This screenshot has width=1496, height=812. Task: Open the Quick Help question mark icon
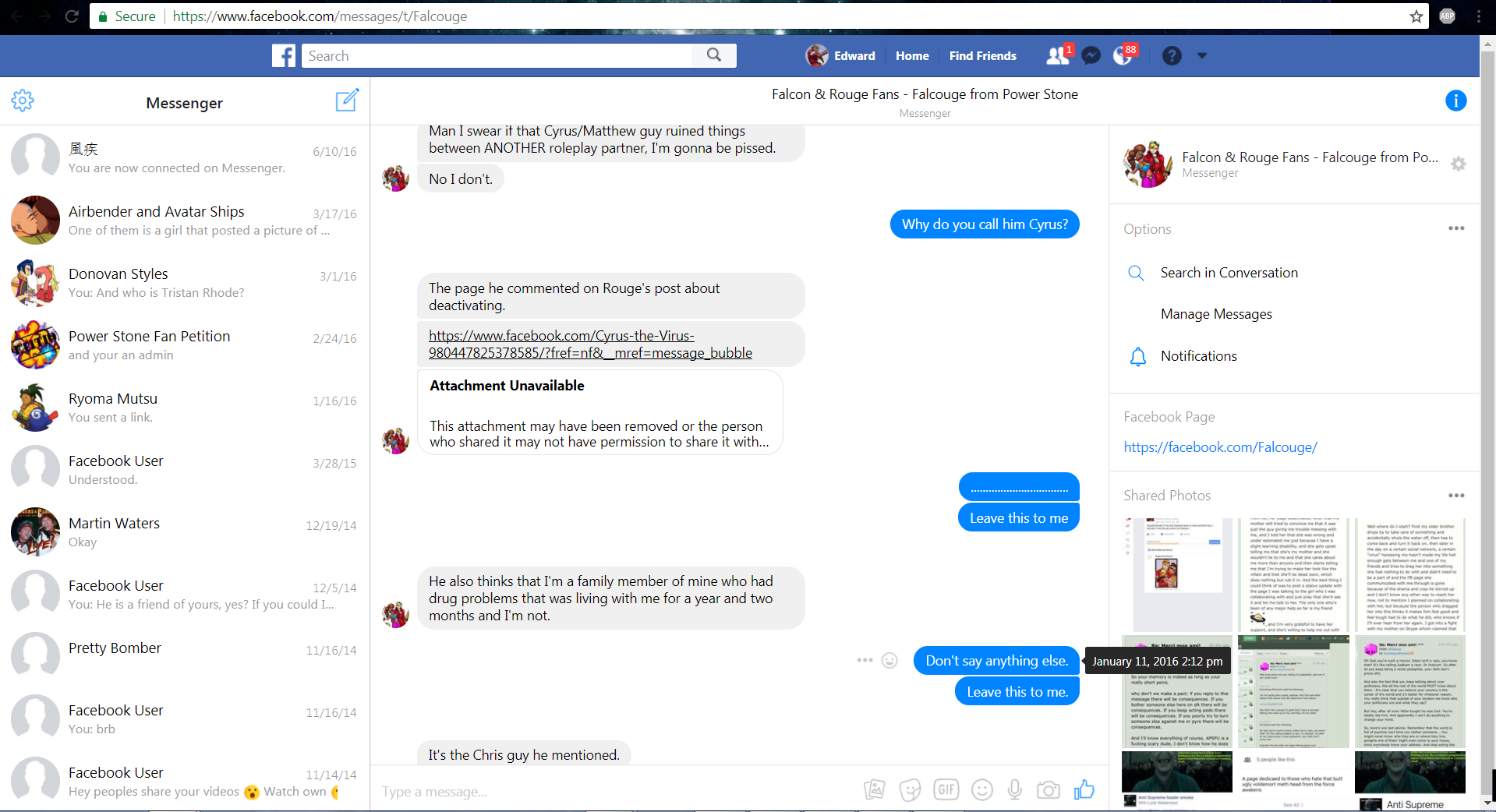[x=1172, y=55]
